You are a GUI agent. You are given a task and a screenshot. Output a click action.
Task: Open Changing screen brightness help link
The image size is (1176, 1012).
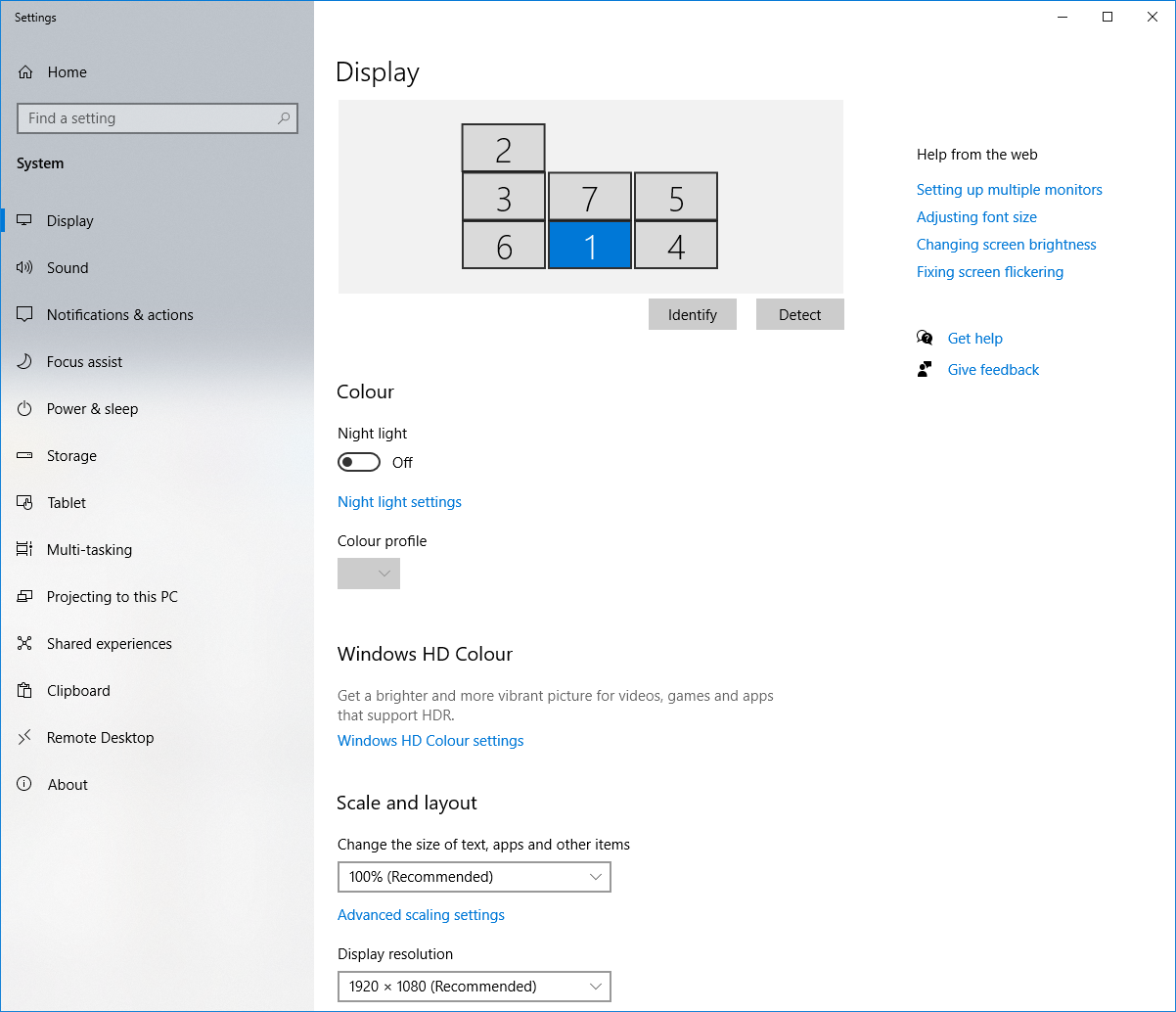[1007, 245]
